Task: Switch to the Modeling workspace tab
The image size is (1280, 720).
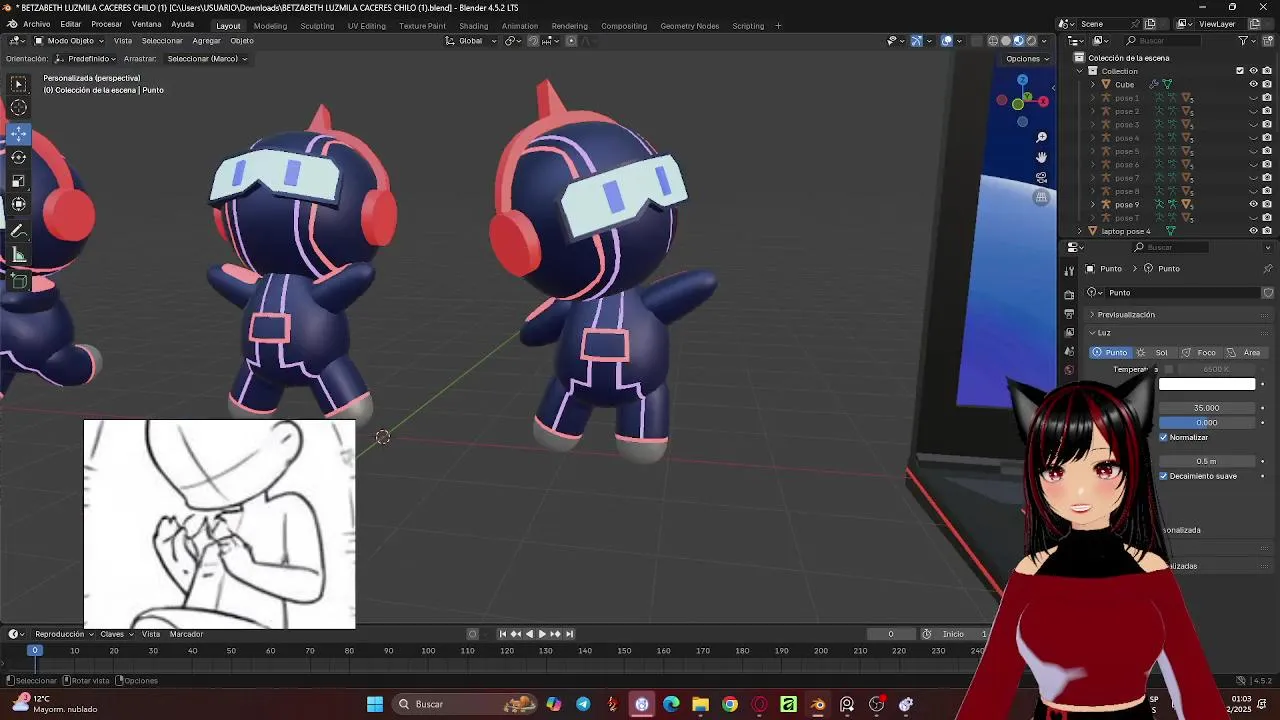Action: click(270, 26)
